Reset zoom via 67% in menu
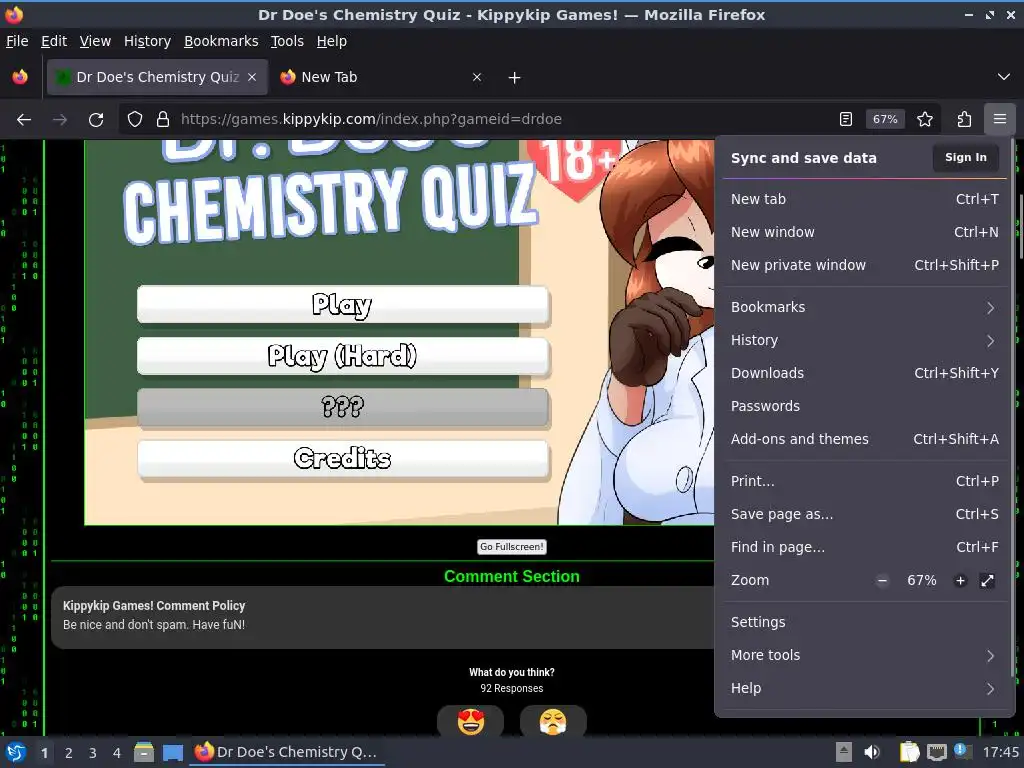1024x768 pixels. pyautogui.click(x=921, y=581)
